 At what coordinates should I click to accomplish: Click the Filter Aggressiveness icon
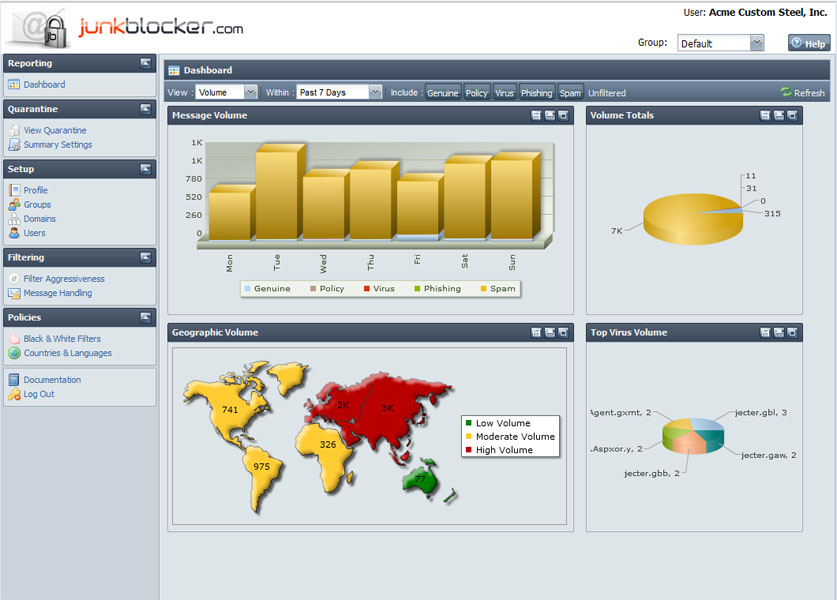coord(14,279)
